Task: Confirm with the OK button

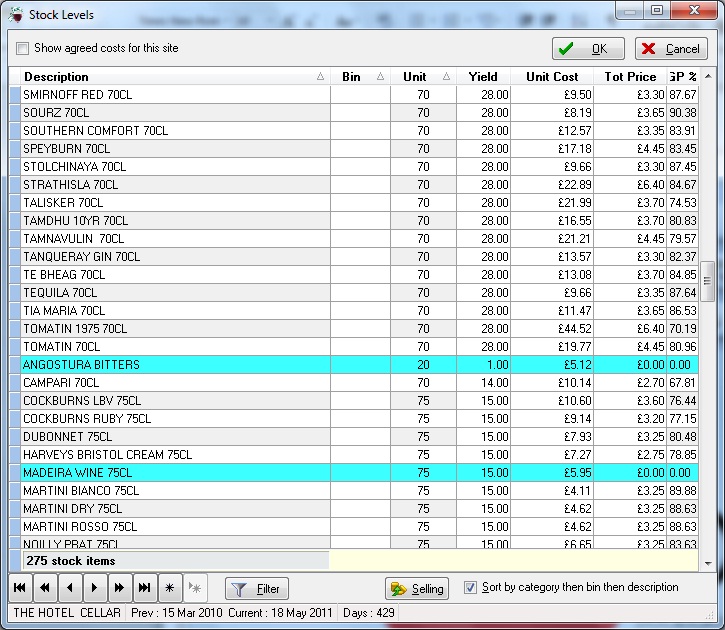Action: [588, 49]
